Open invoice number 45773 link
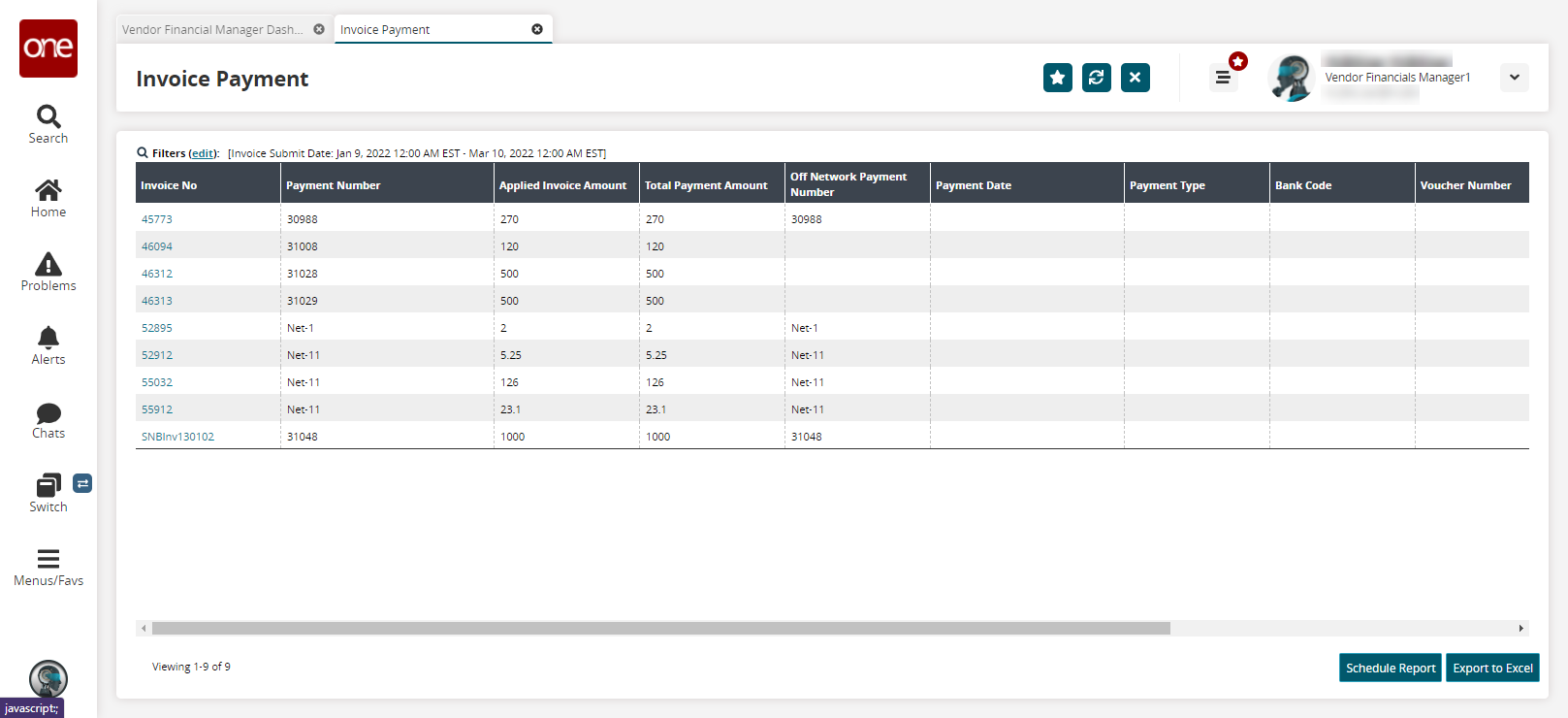This screenshot has height=718, width=1568. tap(157, 219)
